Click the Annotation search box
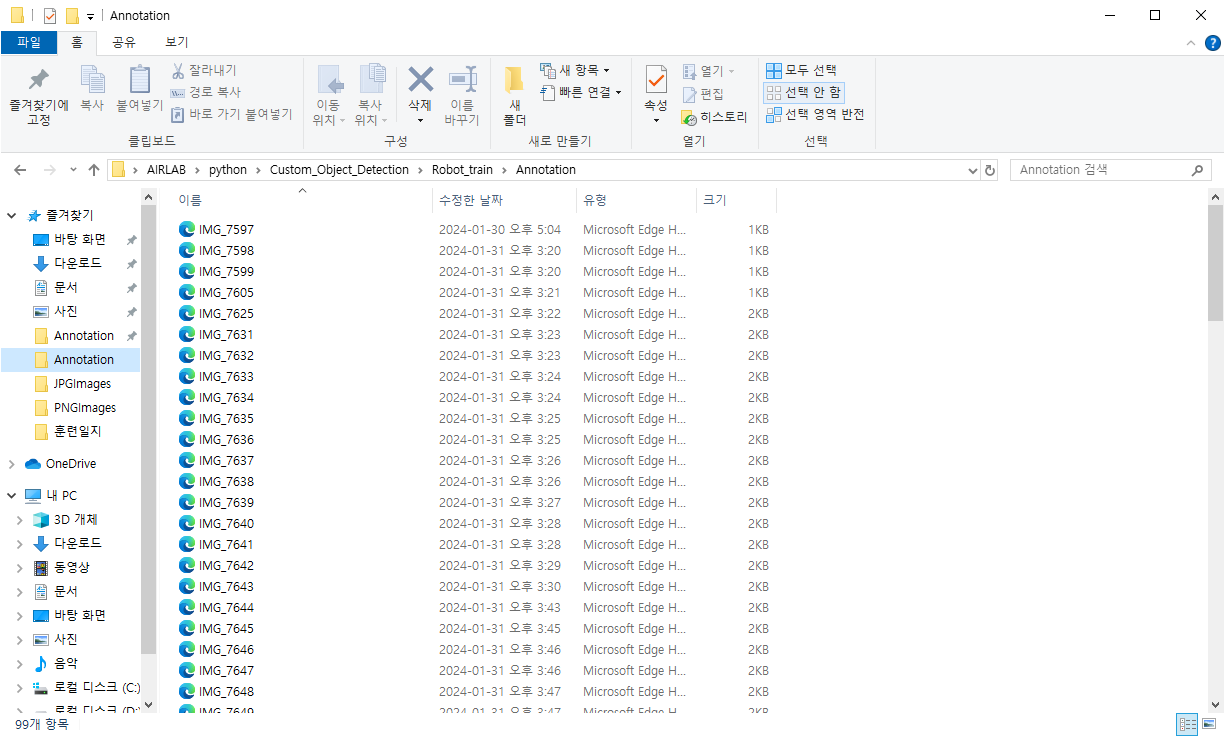This screenshot has height=737, width=1225. point(1100,170)
